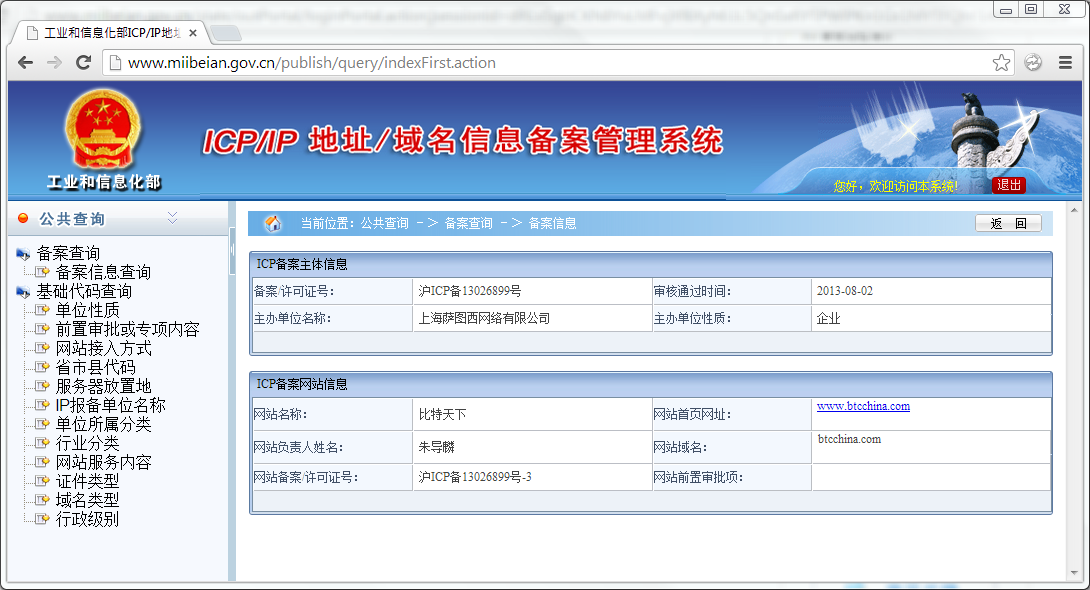This screenshot has height=590, width=1090.
Task: Click the page icon beside 行政级别
Action: pyautogui.click(x=42, y=518)
